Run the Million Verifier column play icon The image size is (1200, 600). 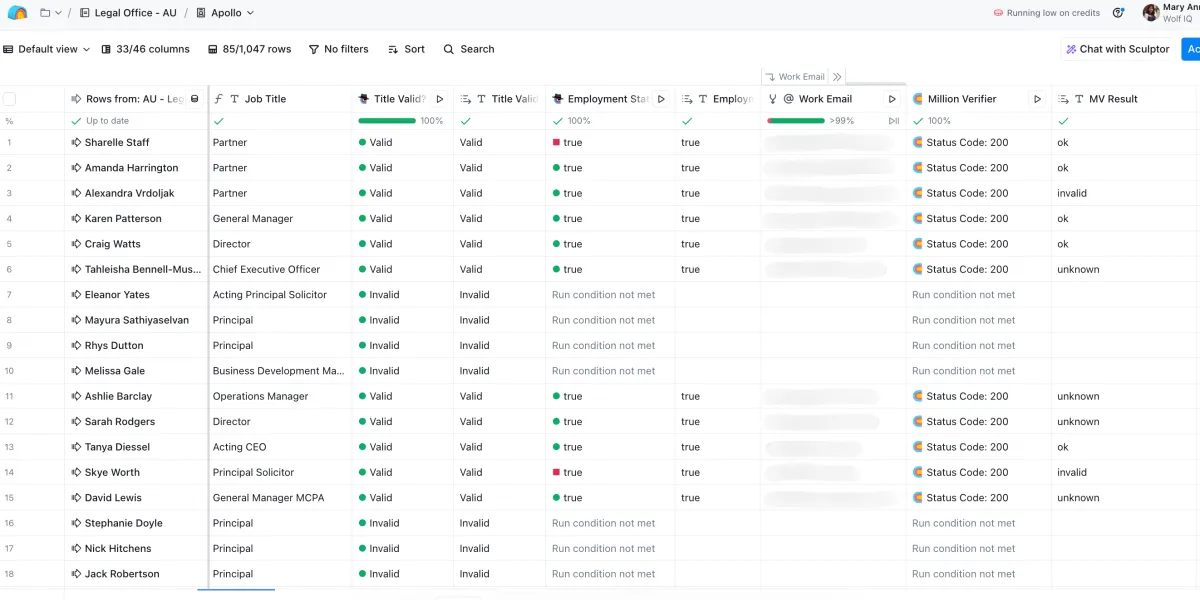(x=1037, y=99)
